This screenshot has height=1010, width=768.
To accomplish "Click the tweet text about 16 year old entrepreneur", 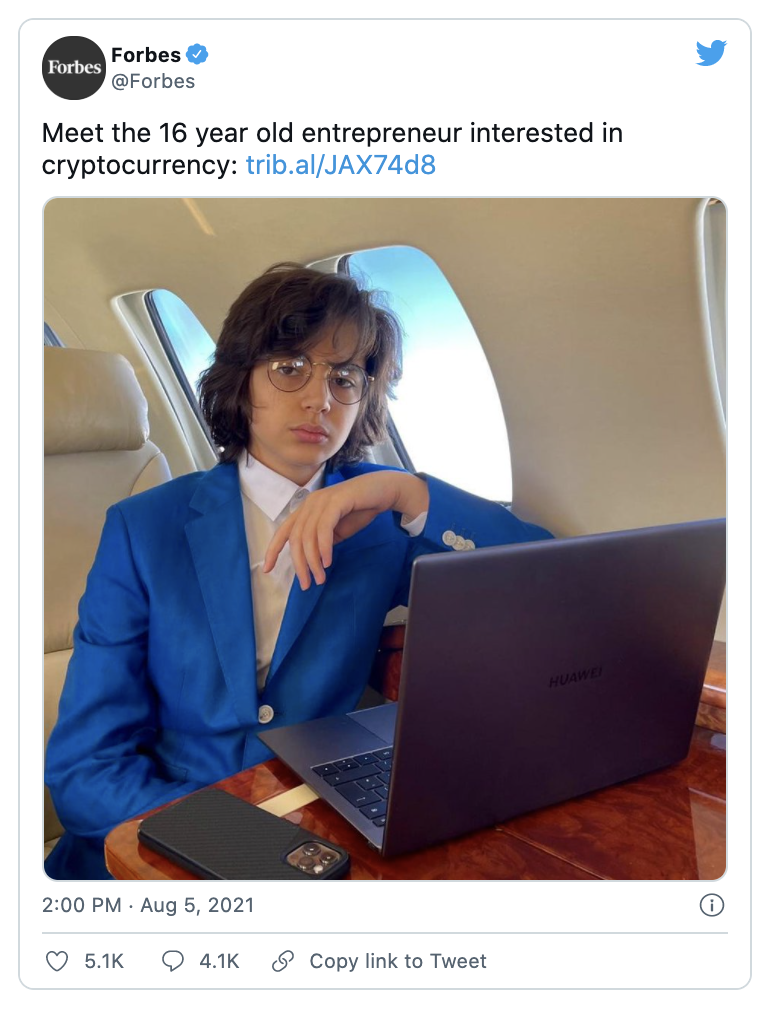I will click(332, 149).
